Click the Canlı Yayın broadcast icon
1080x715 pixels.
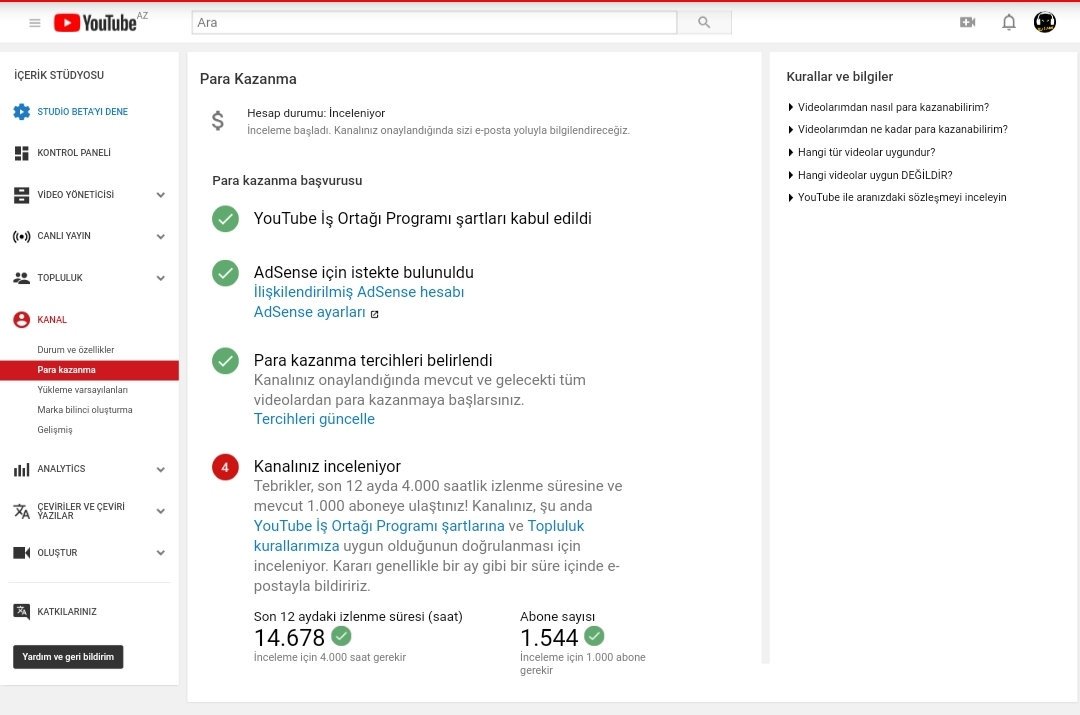coord(21,236)
